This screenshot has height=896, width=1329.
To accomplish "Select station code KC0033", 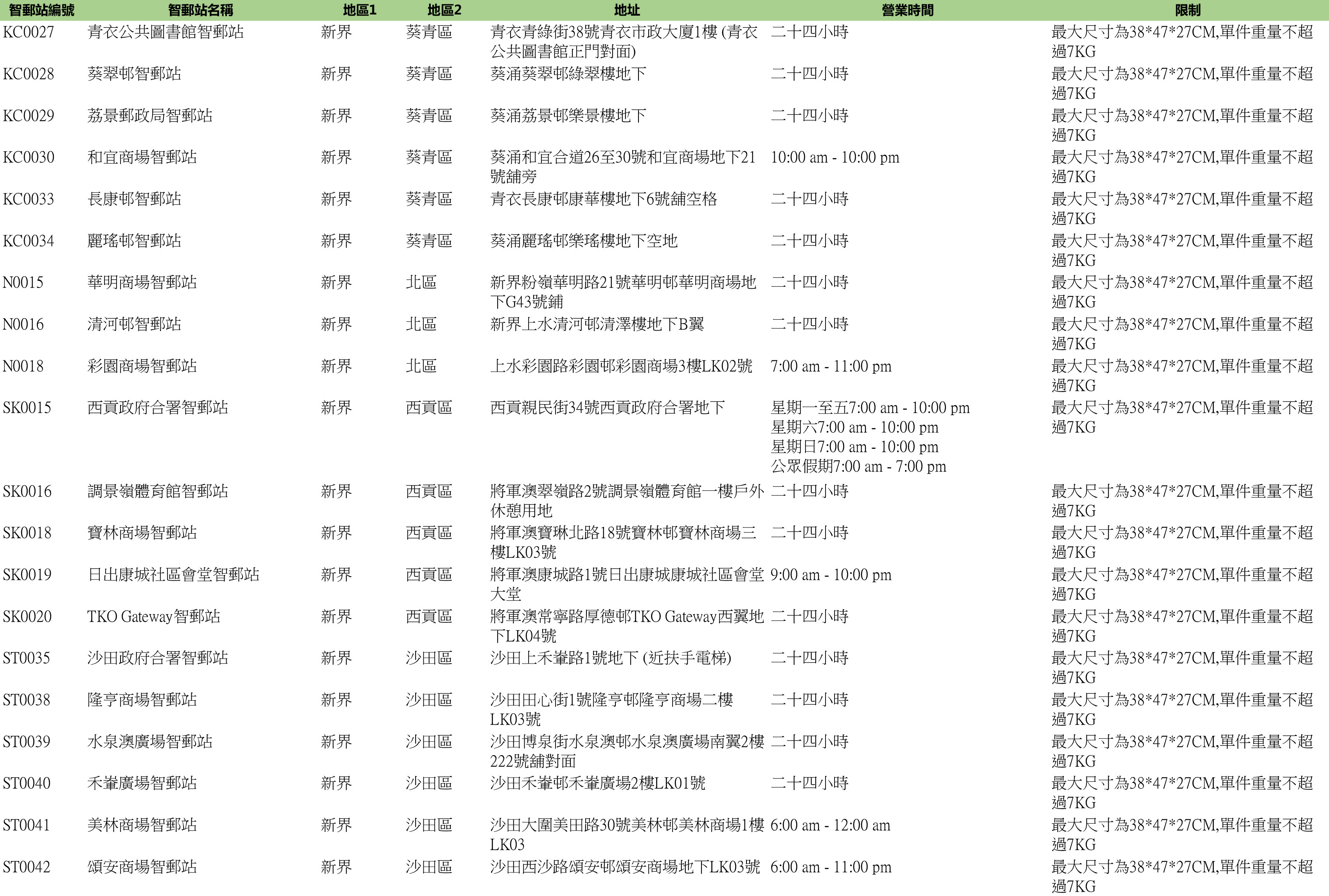I will [29, 199].
